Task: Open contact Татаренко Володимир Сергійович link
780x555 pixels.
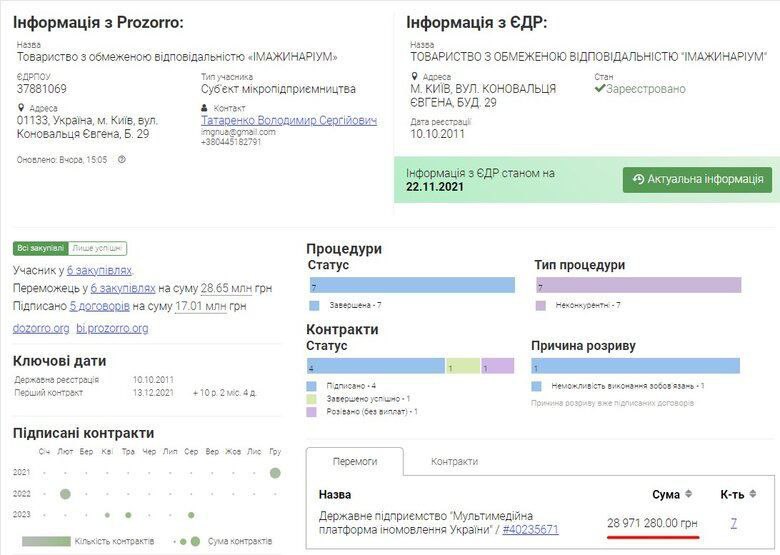Action: pos(289,120)
